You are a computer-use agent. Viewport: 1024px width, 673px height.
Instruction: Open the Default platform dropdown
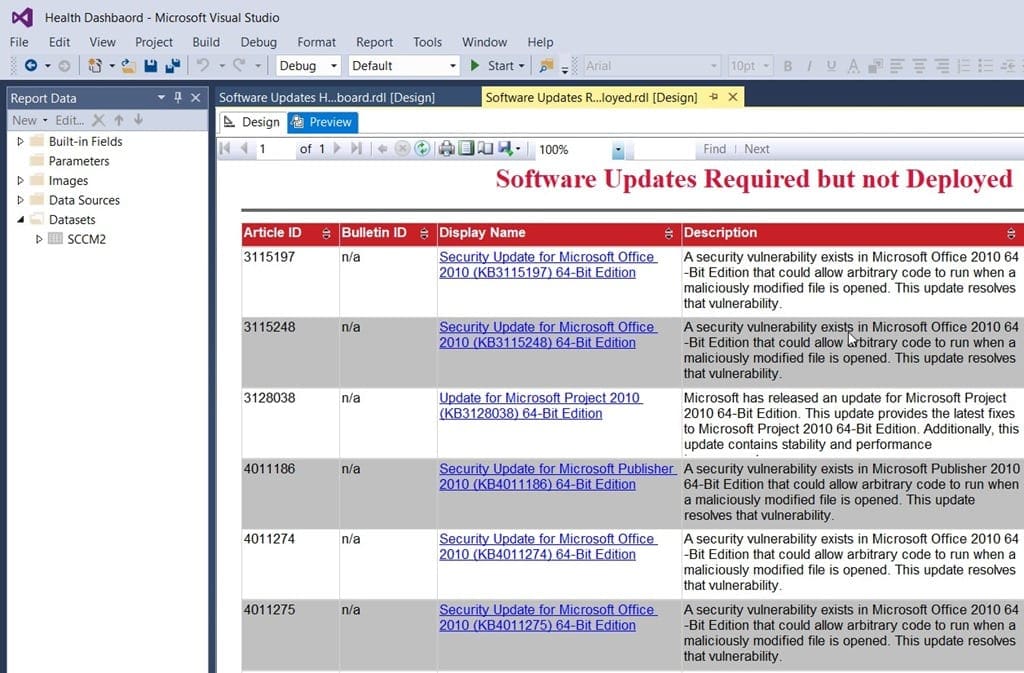coord(453,66)
